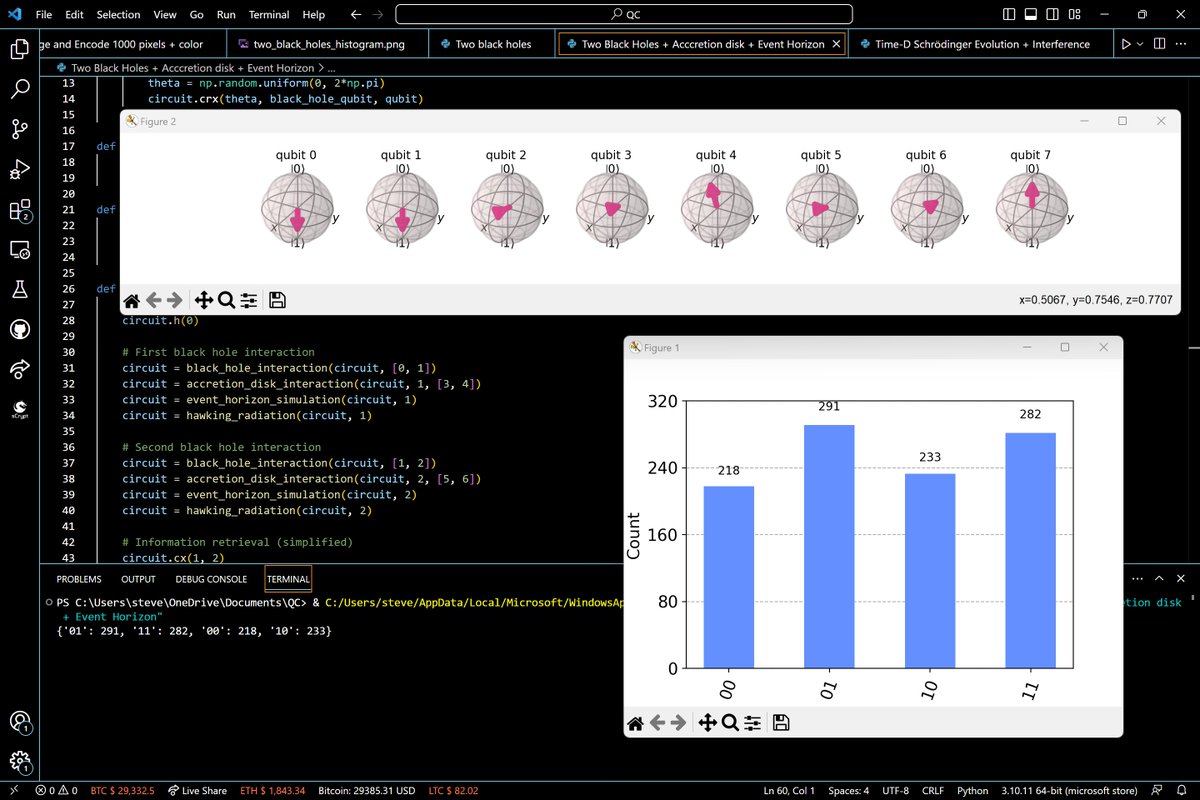Reset Figure 2 view with Home icon

click(x=131, y=300)
